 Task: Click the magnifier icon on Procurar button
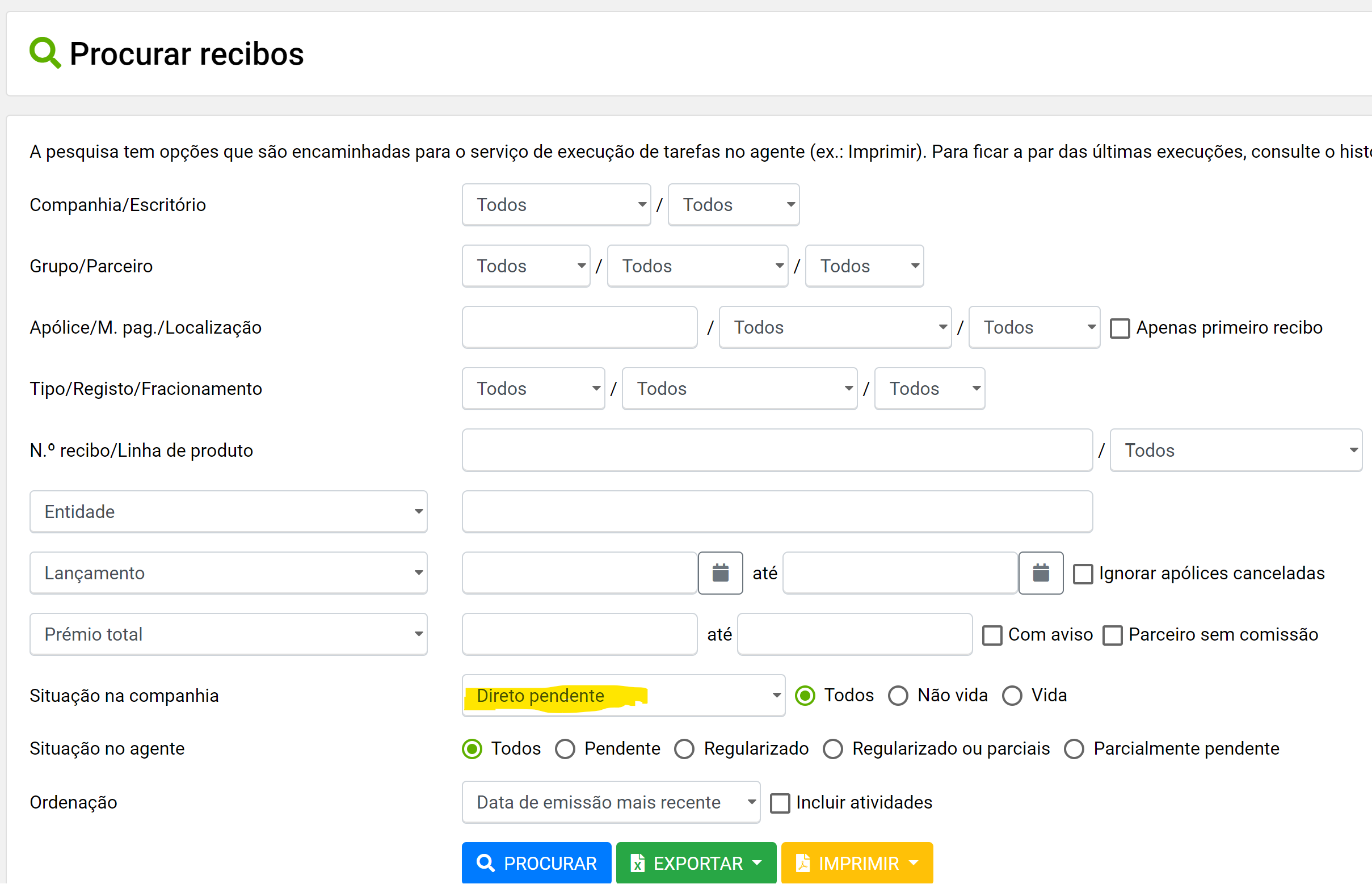pyautogui.click(x=485, y=863)
